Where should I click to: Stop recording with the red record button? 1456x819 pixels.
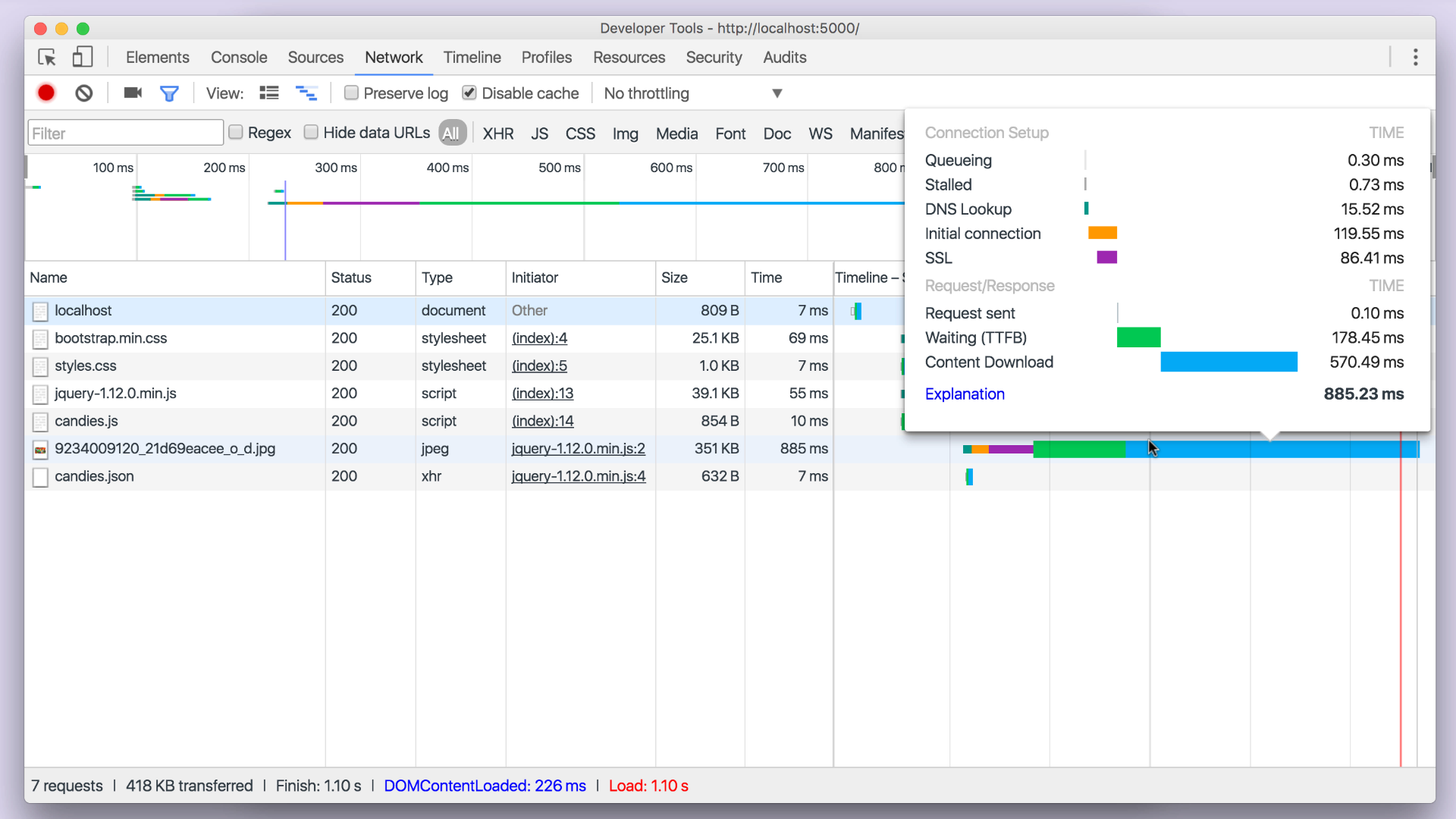[x=46, y=93]
